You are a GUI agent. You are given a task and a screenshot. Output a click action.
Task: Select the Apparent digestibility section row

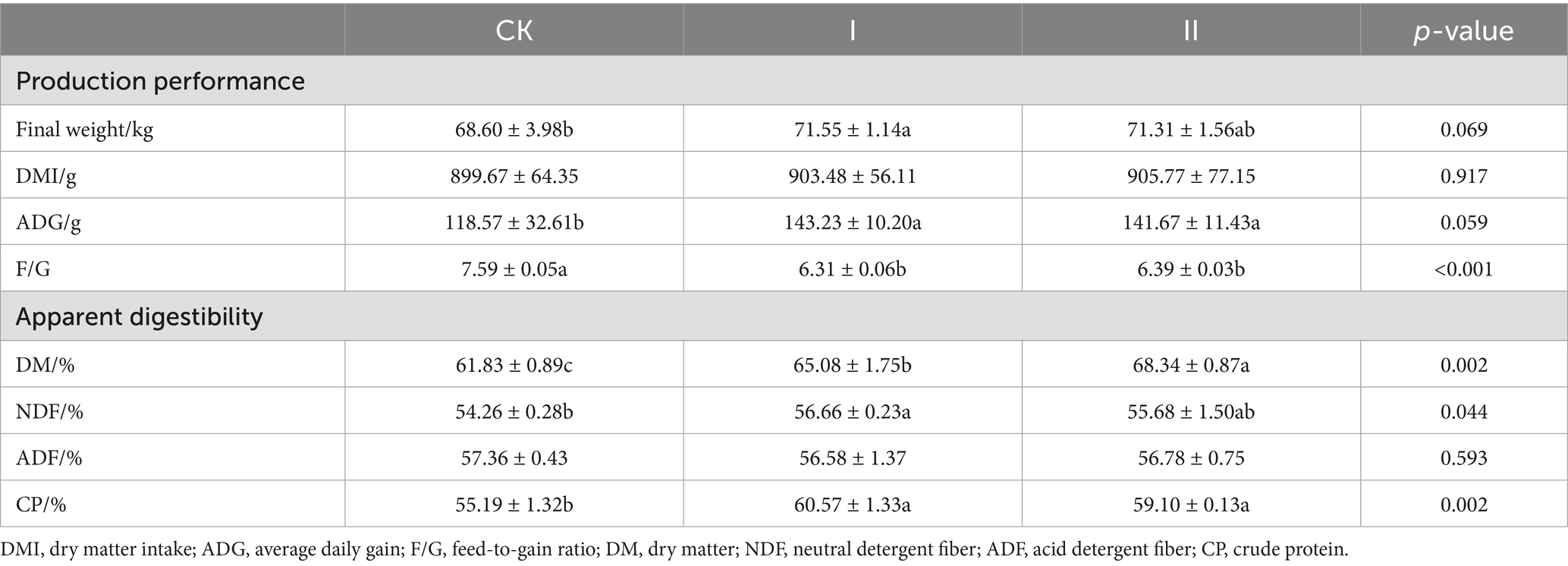(784, 316)
